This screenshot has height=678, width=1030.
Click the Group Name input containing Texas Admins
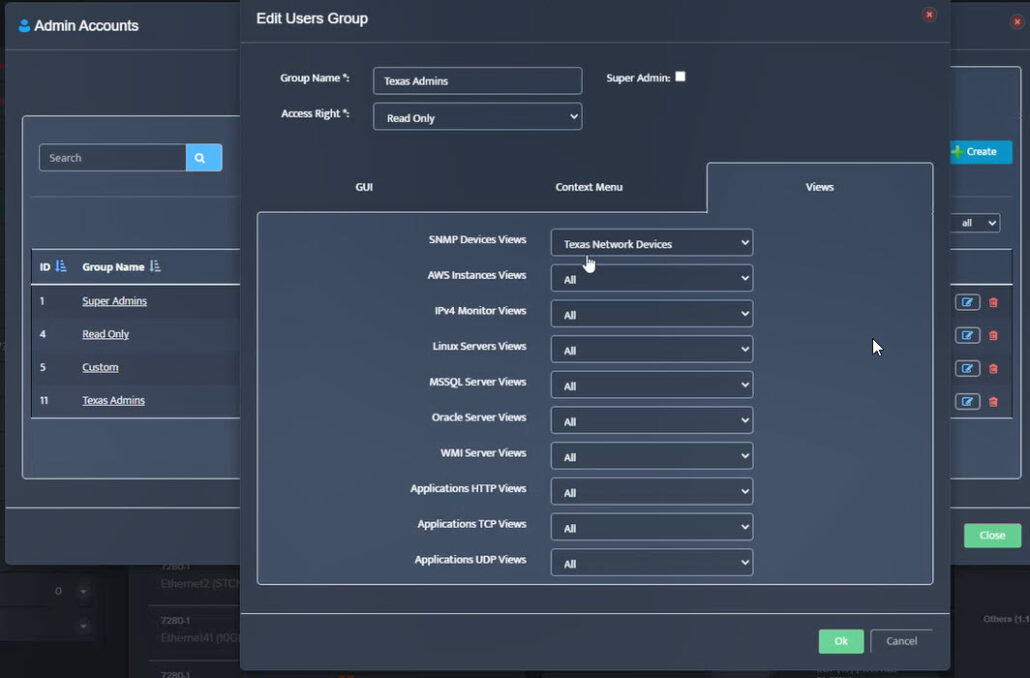pos(477,80)
